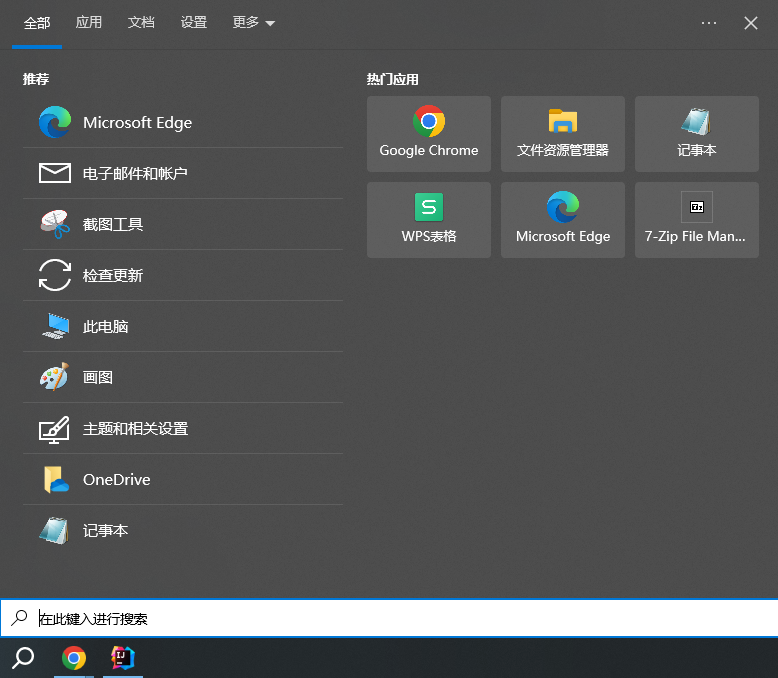Launch the 7-Zip File Manager tile
This screenshot has height=678, width=778.
point(697,220)
